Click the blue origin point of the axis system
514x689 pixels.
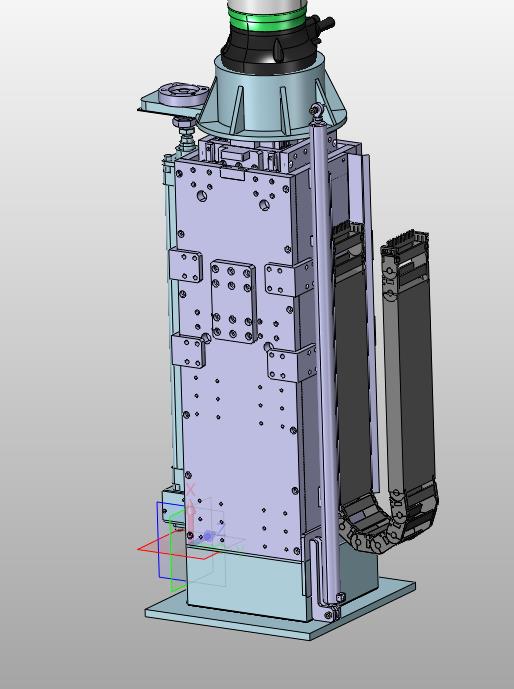click(x=208, y=536)
